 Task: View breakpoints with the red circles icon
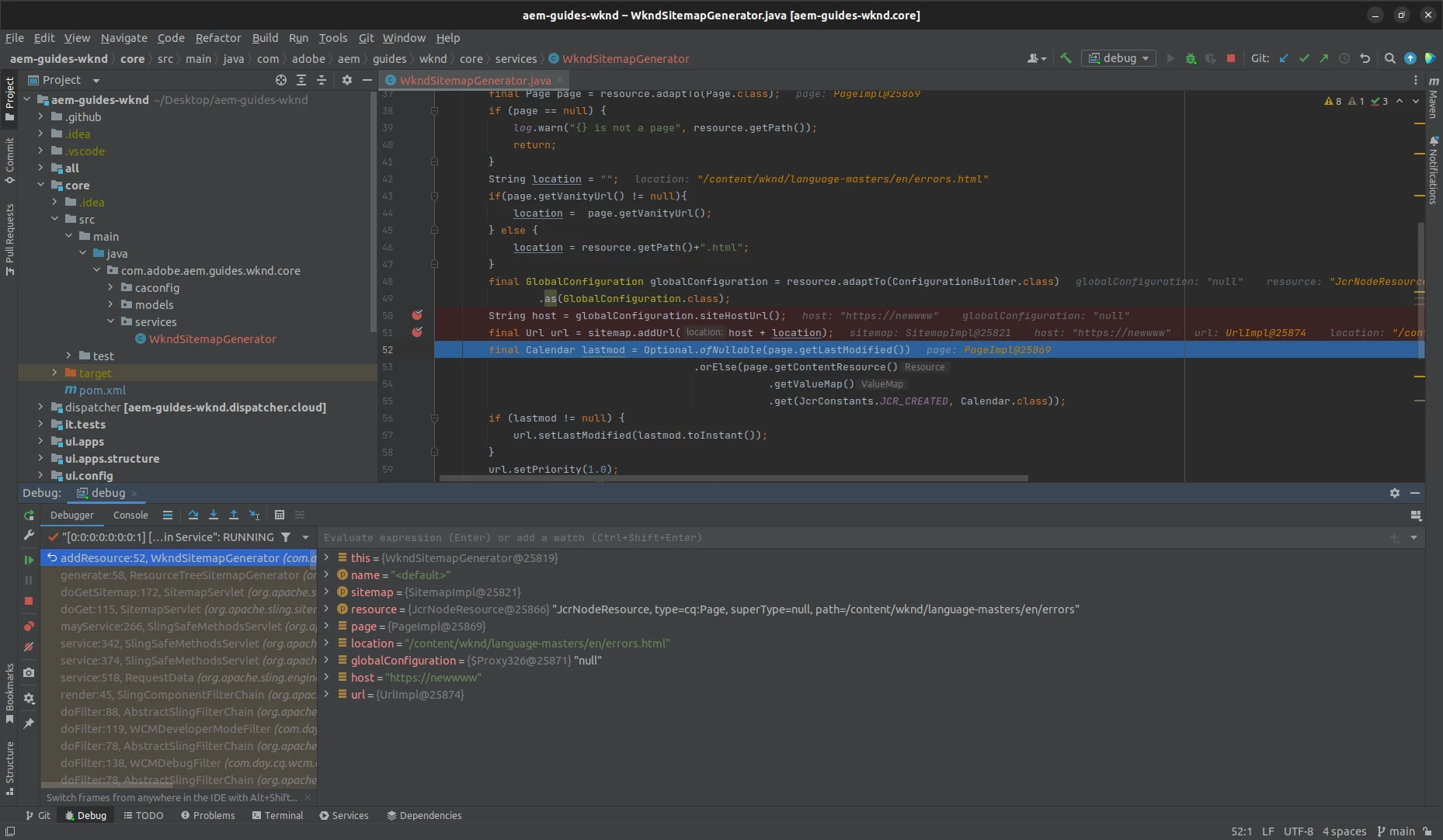pyautogui.click(x=29, y=627)
